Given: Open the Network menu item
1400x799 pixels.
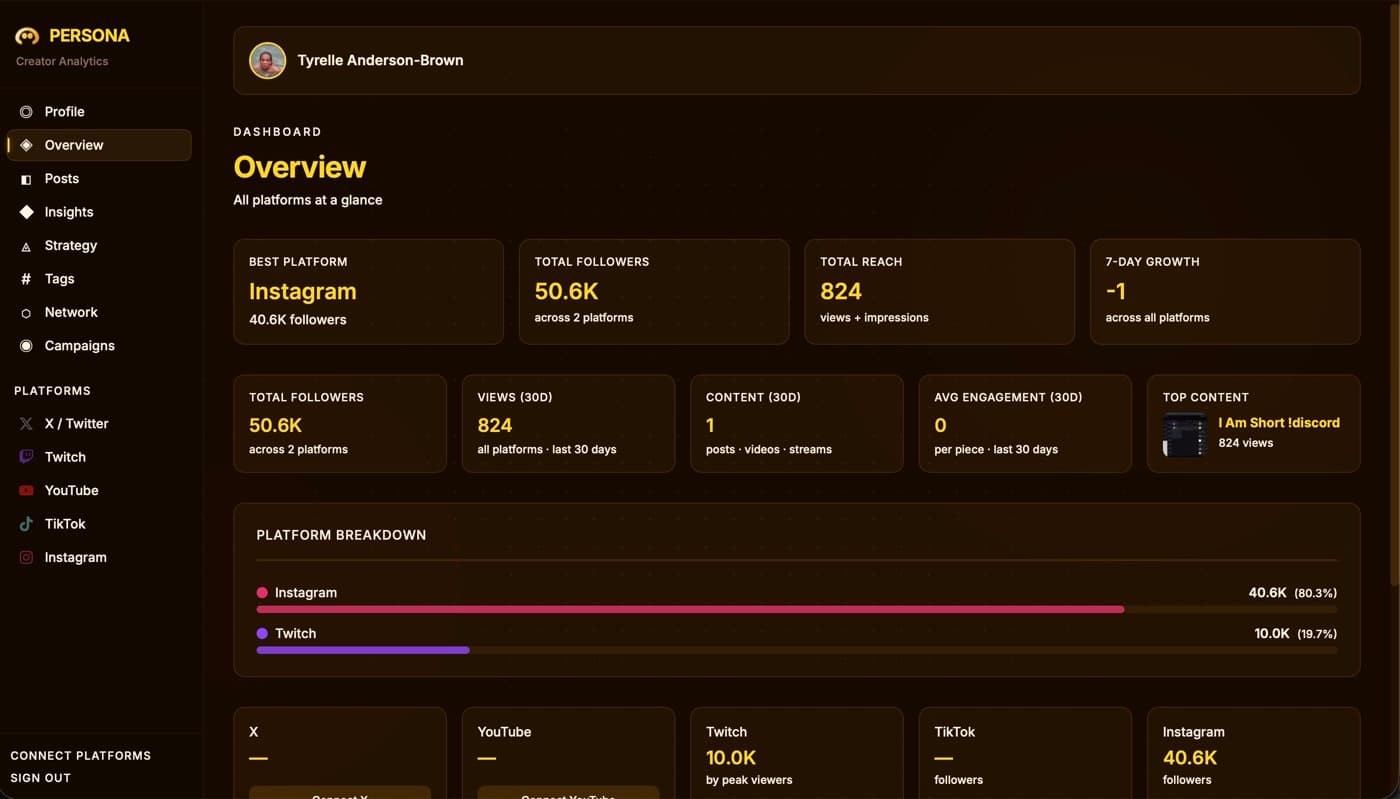Looking at the screenshot, I should (70, 312).
